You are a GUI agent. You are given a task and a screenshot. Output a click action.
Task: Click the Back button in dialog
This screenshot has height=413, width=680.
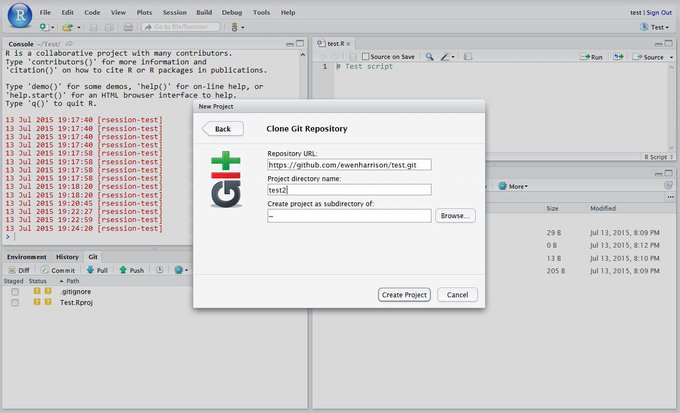[x=222, y=129]
